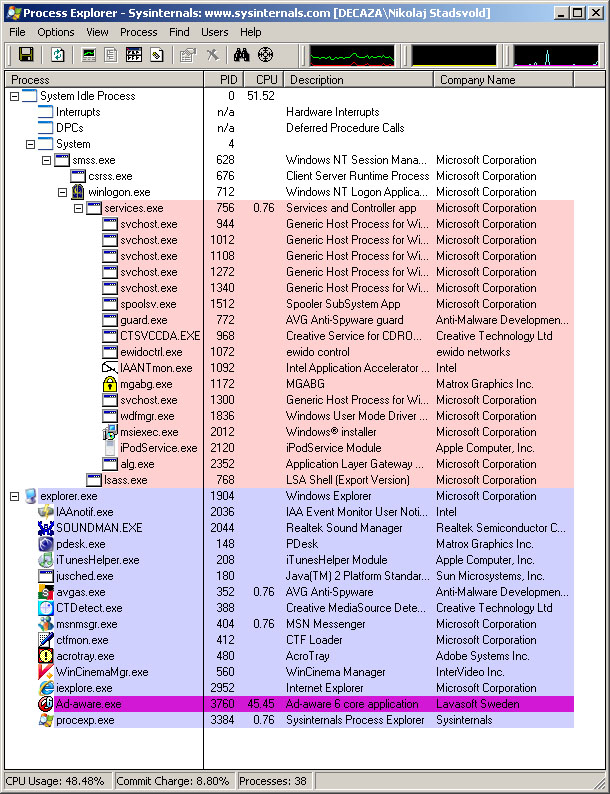610x794 pixels.
Task: Sort by the Process column header
Action: coord(104,80)
